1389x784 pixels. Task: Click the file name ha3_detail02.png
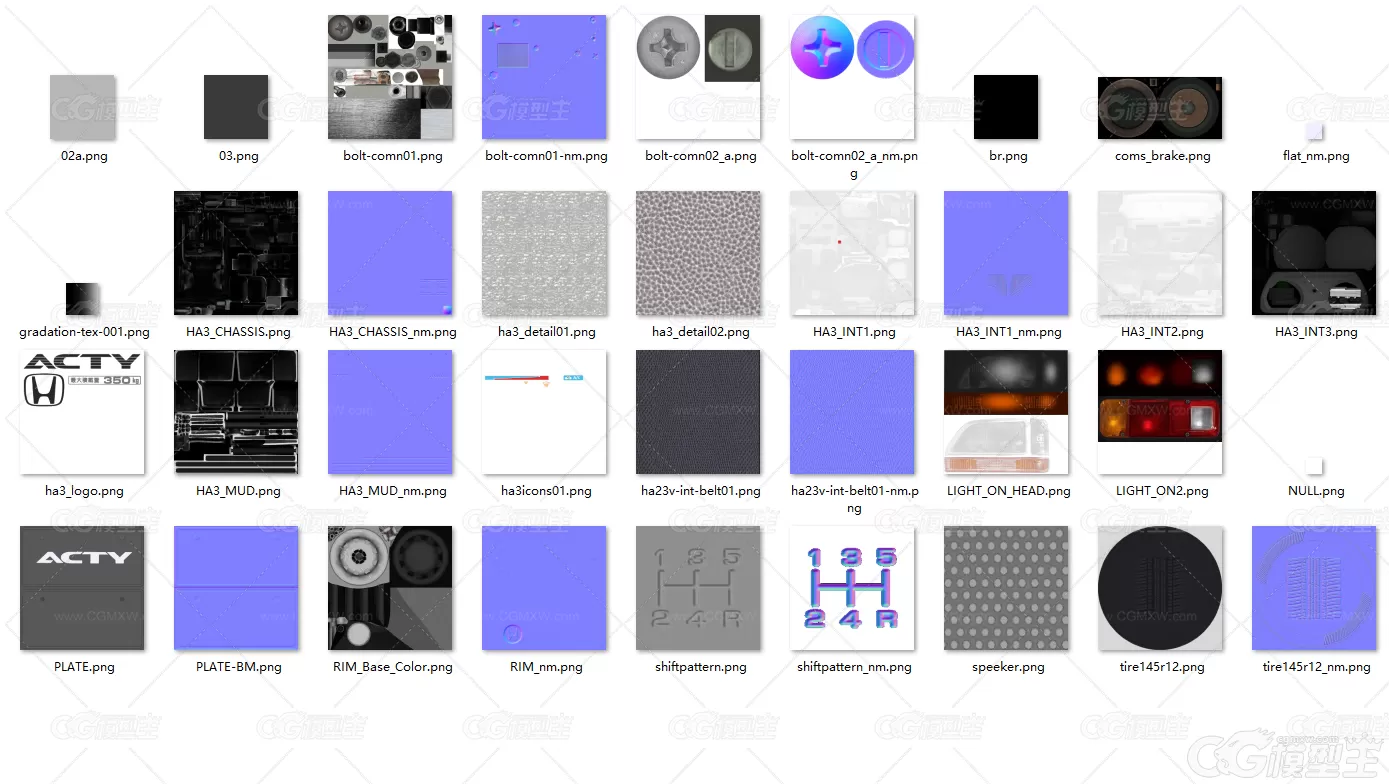(700, 332)
